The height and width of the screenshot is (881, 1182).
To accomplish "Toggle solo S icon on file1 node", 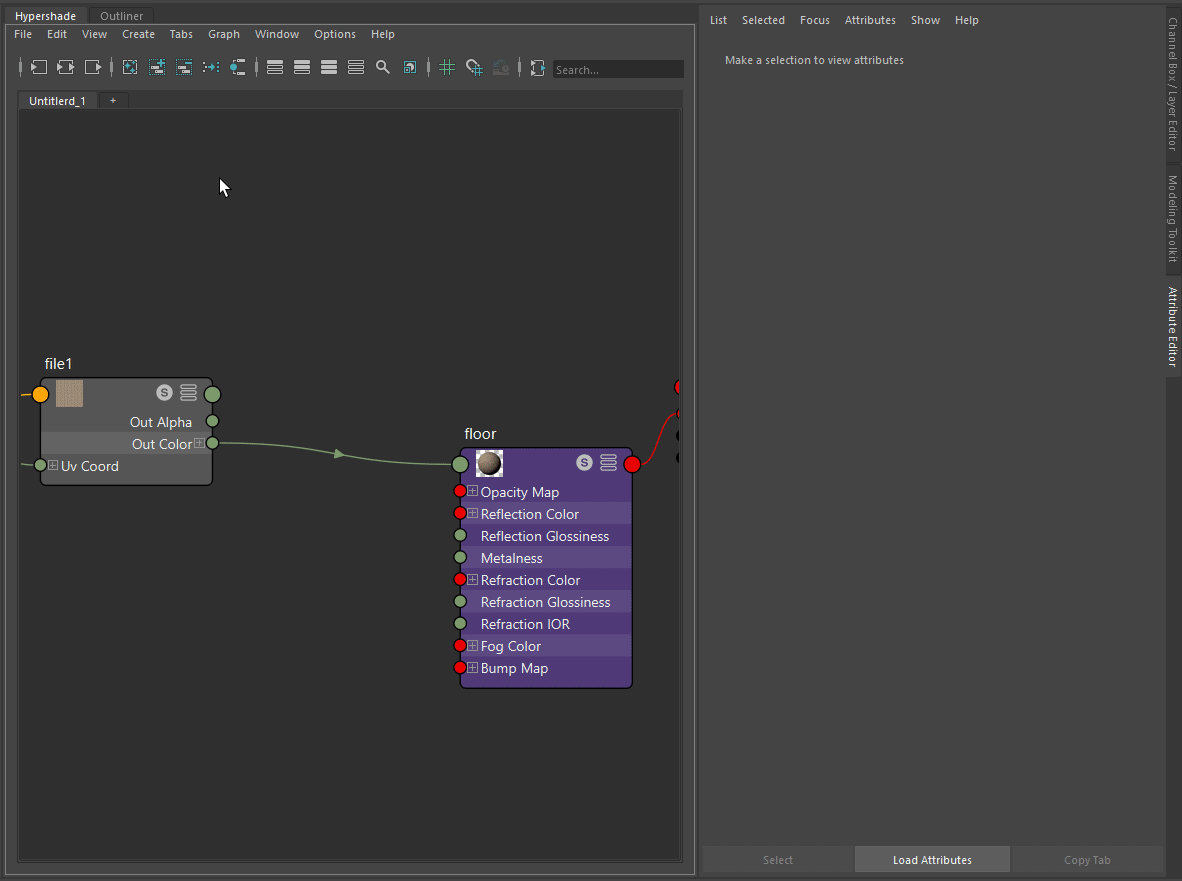I will point(164,393).
